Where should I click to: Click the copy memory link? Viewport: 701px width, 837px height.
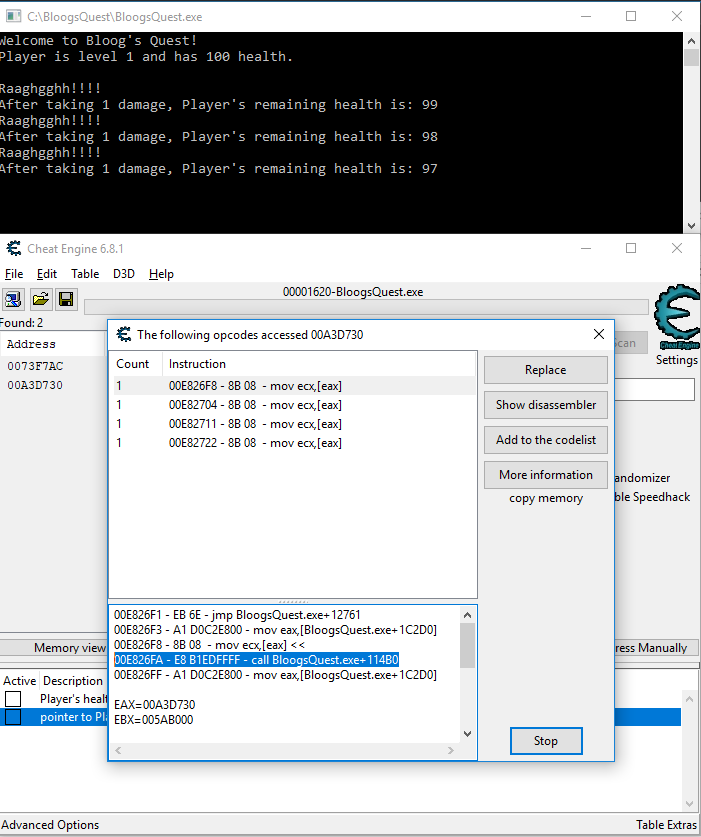pyautogui.click(x=546, y=498)
